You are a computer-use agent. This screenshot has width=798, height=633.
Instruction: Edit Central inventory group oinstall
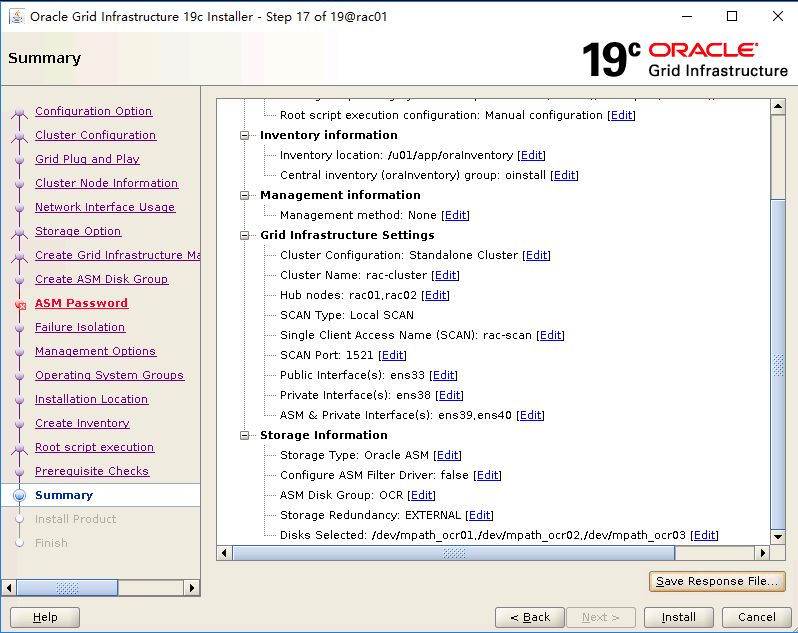point(564,175)
